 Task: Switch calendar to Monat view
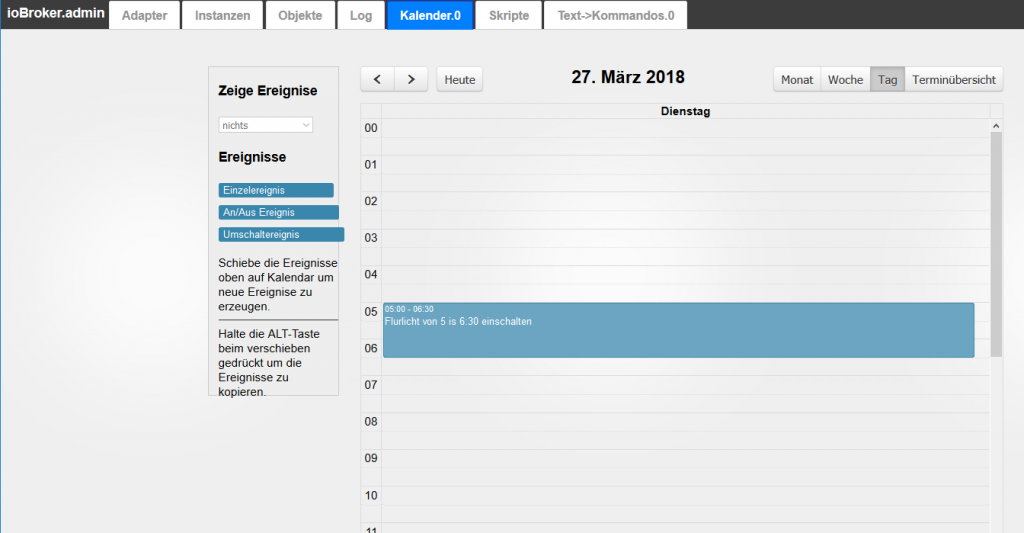(797, 80)
